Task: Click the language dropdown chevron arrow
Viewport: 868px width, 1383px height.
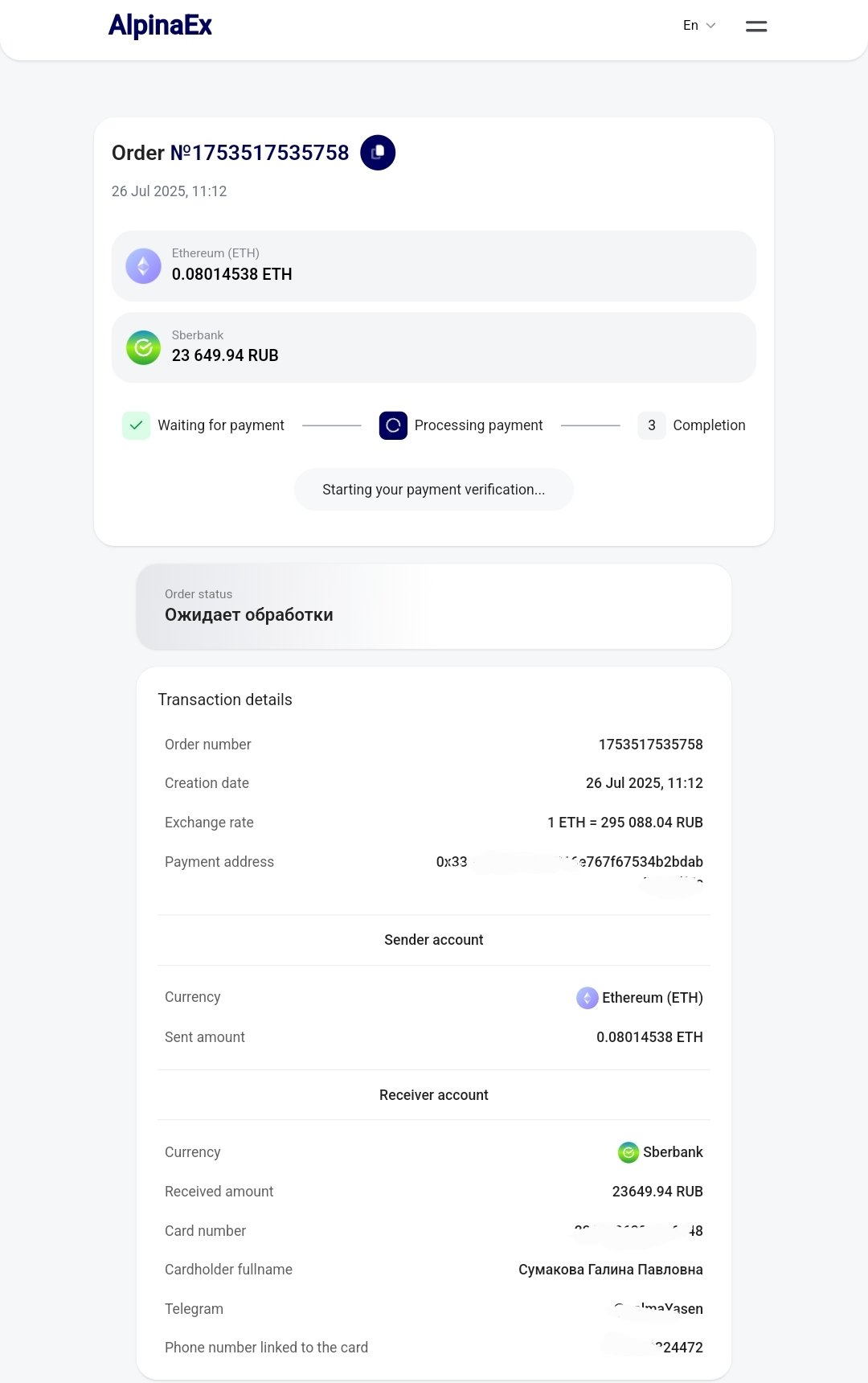Action: (710, 26)
